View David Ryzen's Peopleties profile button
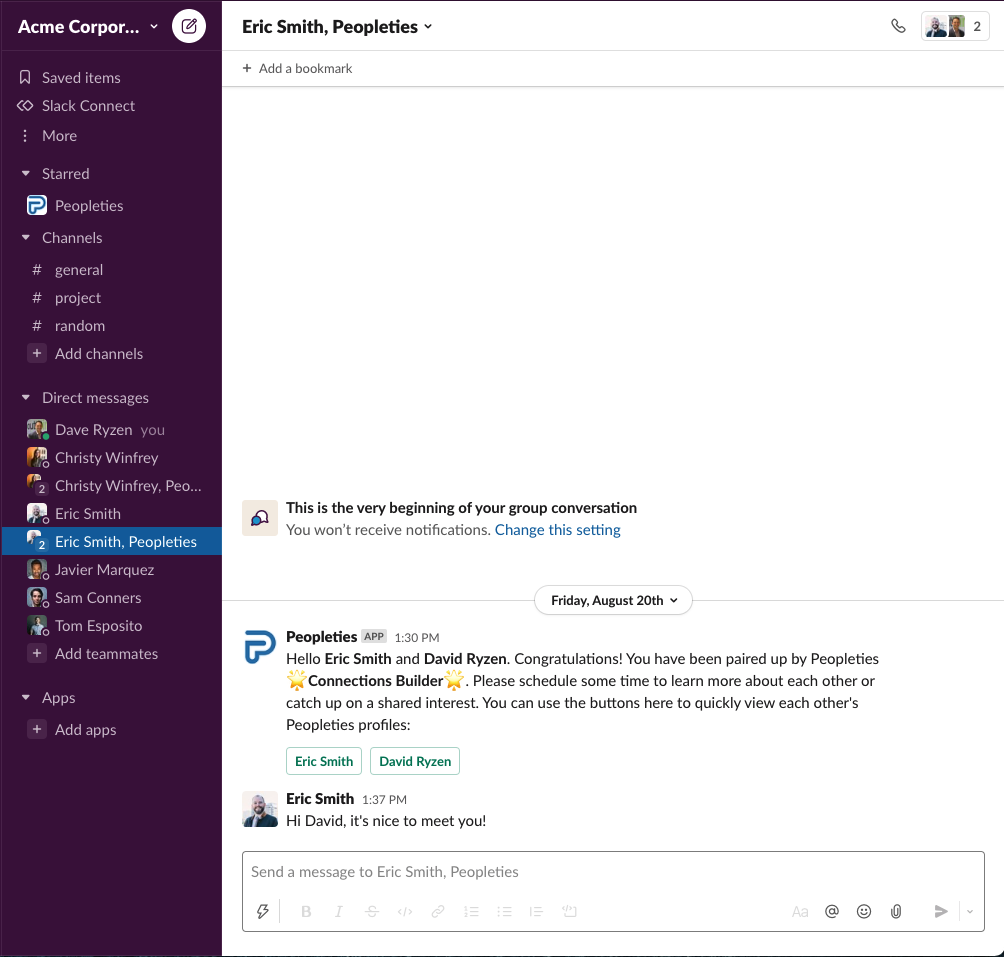This screenshot has height=957, width=1004. (x=415, y=761)
